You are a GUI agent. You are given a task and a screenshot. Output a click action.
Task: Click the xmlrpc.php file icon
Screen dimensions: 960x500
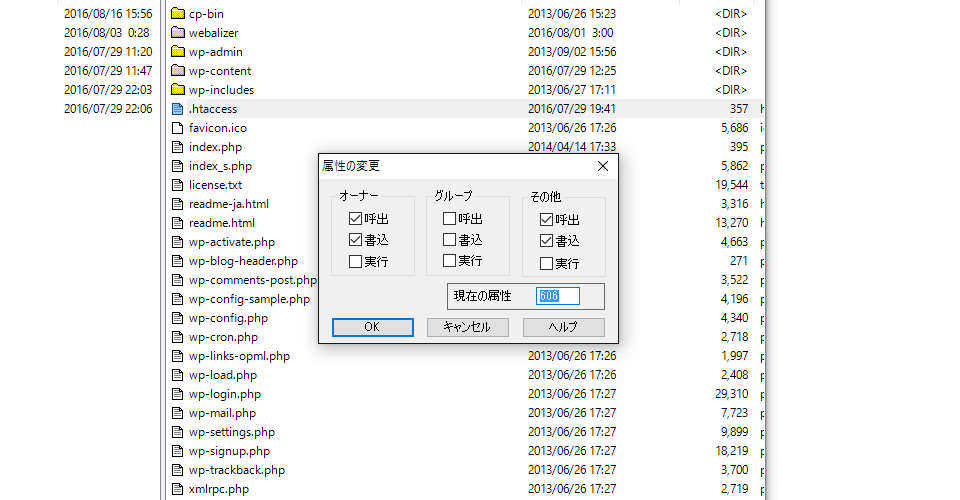[x=178, y=489]
